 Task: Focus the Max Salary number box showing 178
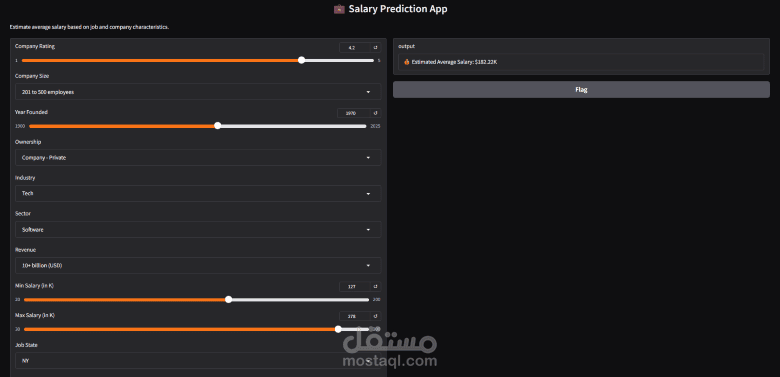click(355, 316)
